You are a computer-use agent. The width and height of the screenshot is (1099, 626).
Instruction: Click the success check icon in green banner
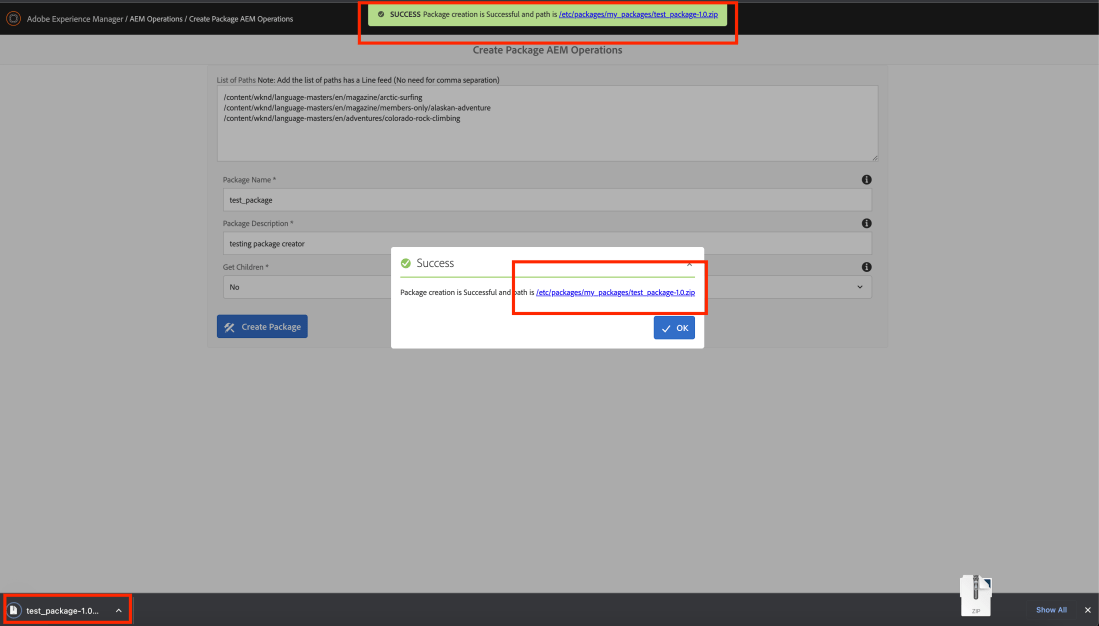click(x=381, y=15)
